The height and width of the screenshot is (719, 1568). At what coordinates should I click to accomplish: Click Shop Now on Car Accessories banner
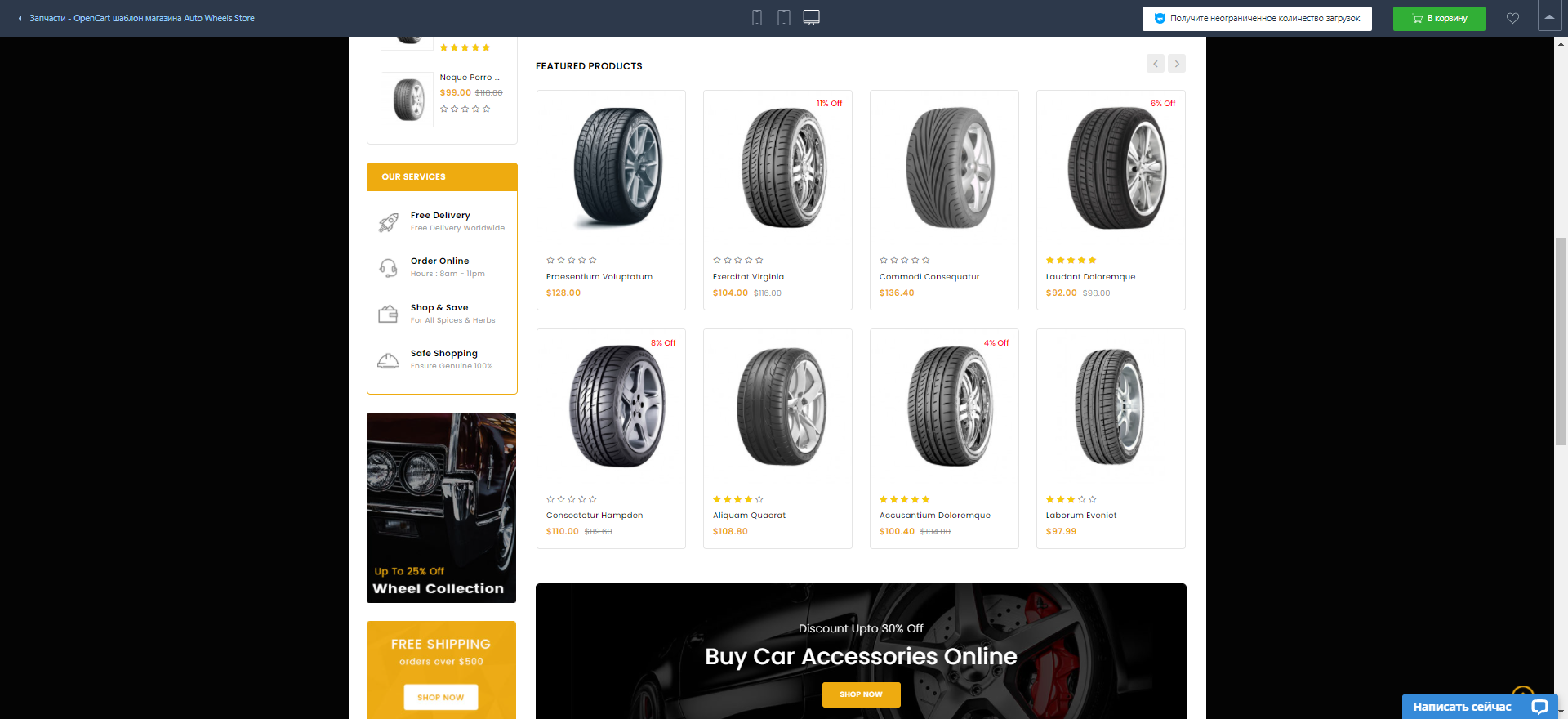coord(861,694)
